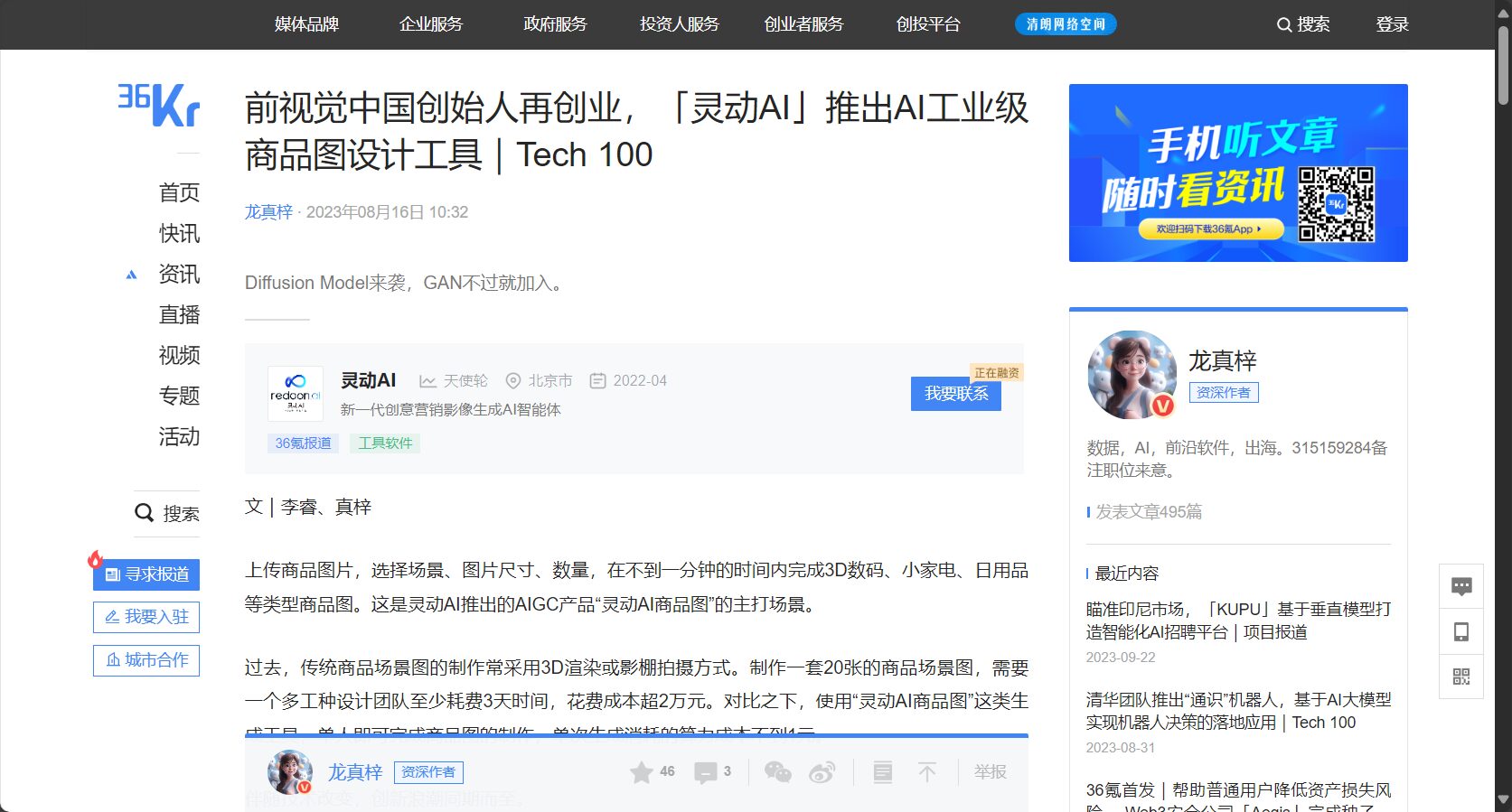This screenshot has height=812, width=1512.
Task: Go to 快讯 in the left sidebar
Action: coord(179,233)
